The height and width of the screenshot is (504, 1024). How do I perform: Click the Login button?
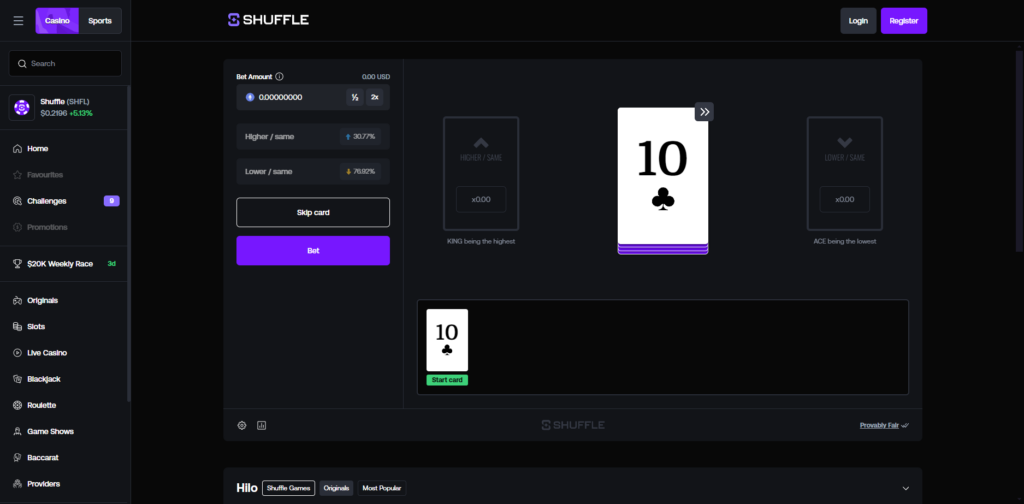coord(858,21)
